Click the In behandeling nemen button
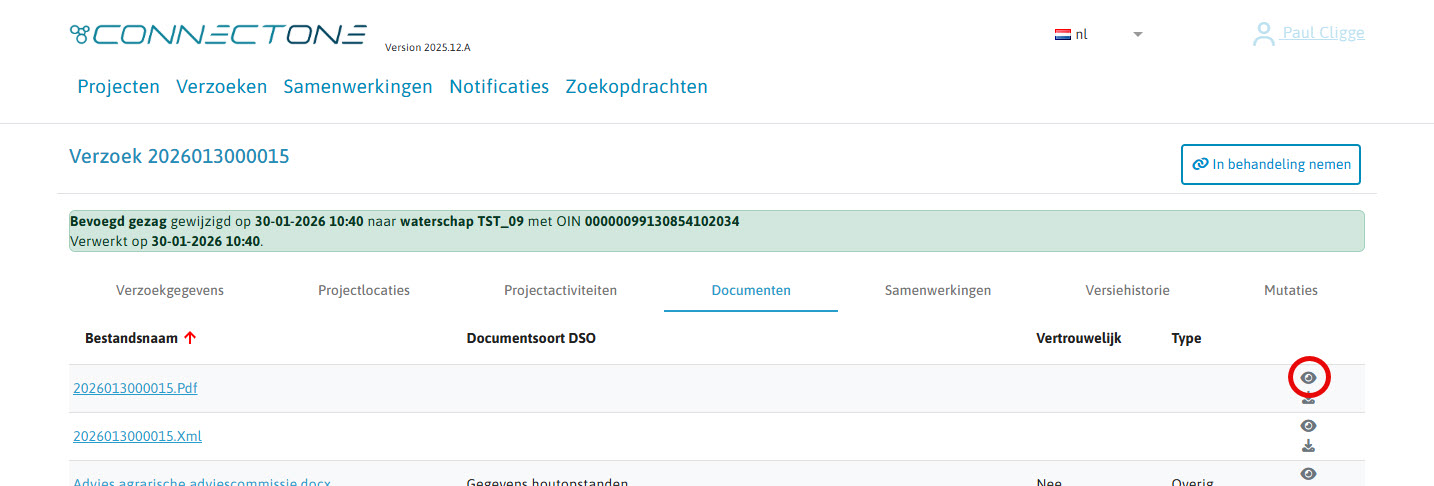Viewport: 1434px width, 486px height. click(1271, 164)
